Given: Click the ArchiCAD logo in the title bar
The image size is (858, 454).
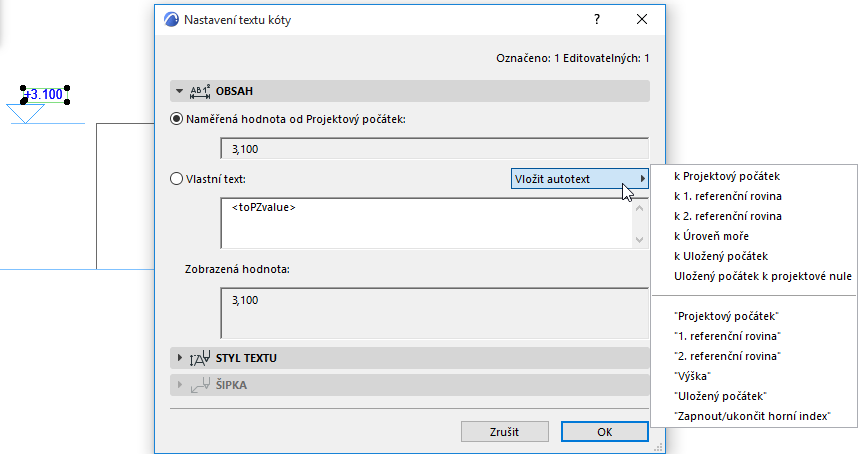Looking at the screenshot, I should (x=170, y=19).
